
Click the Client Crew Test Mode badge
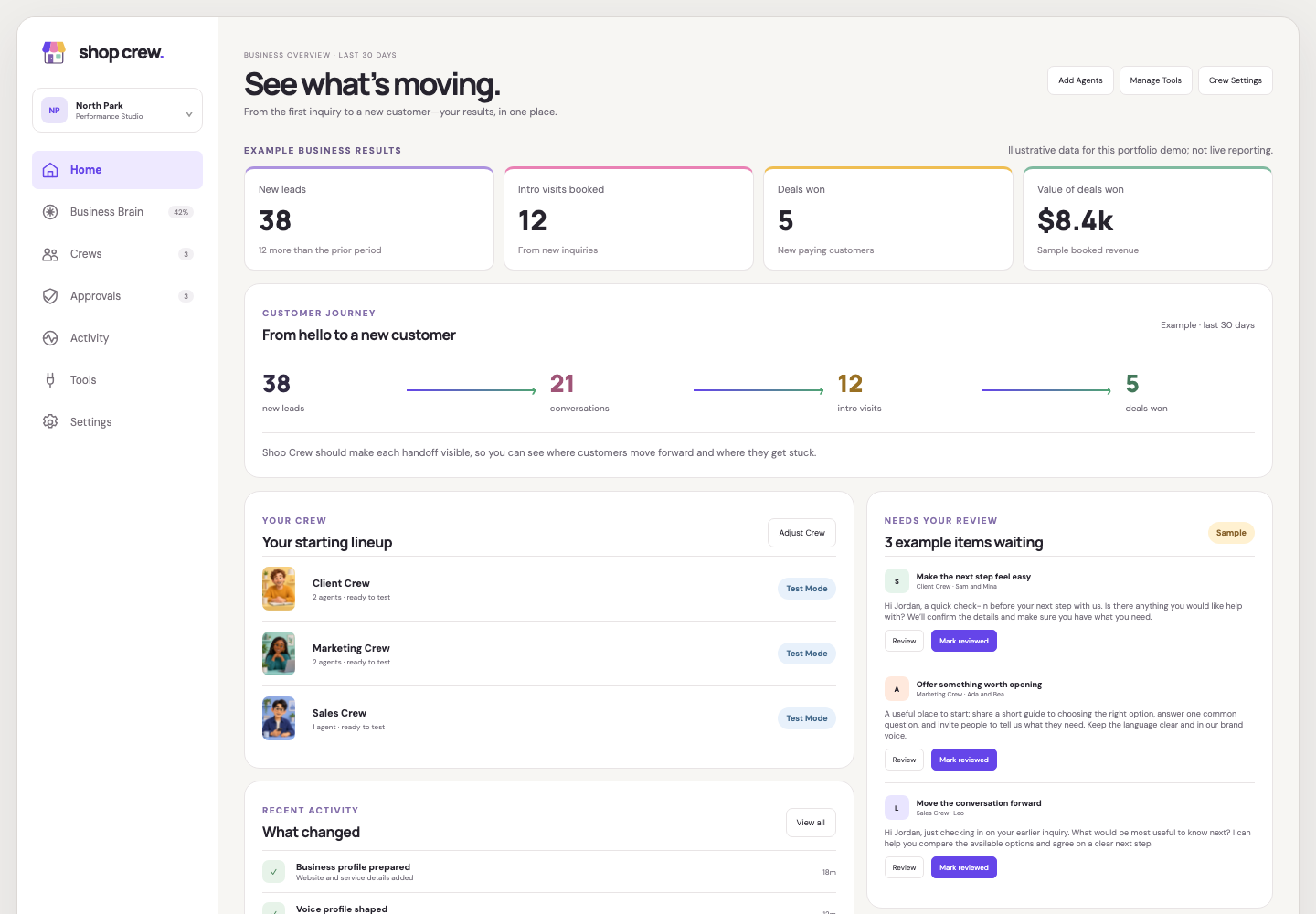tap(807, 589)
